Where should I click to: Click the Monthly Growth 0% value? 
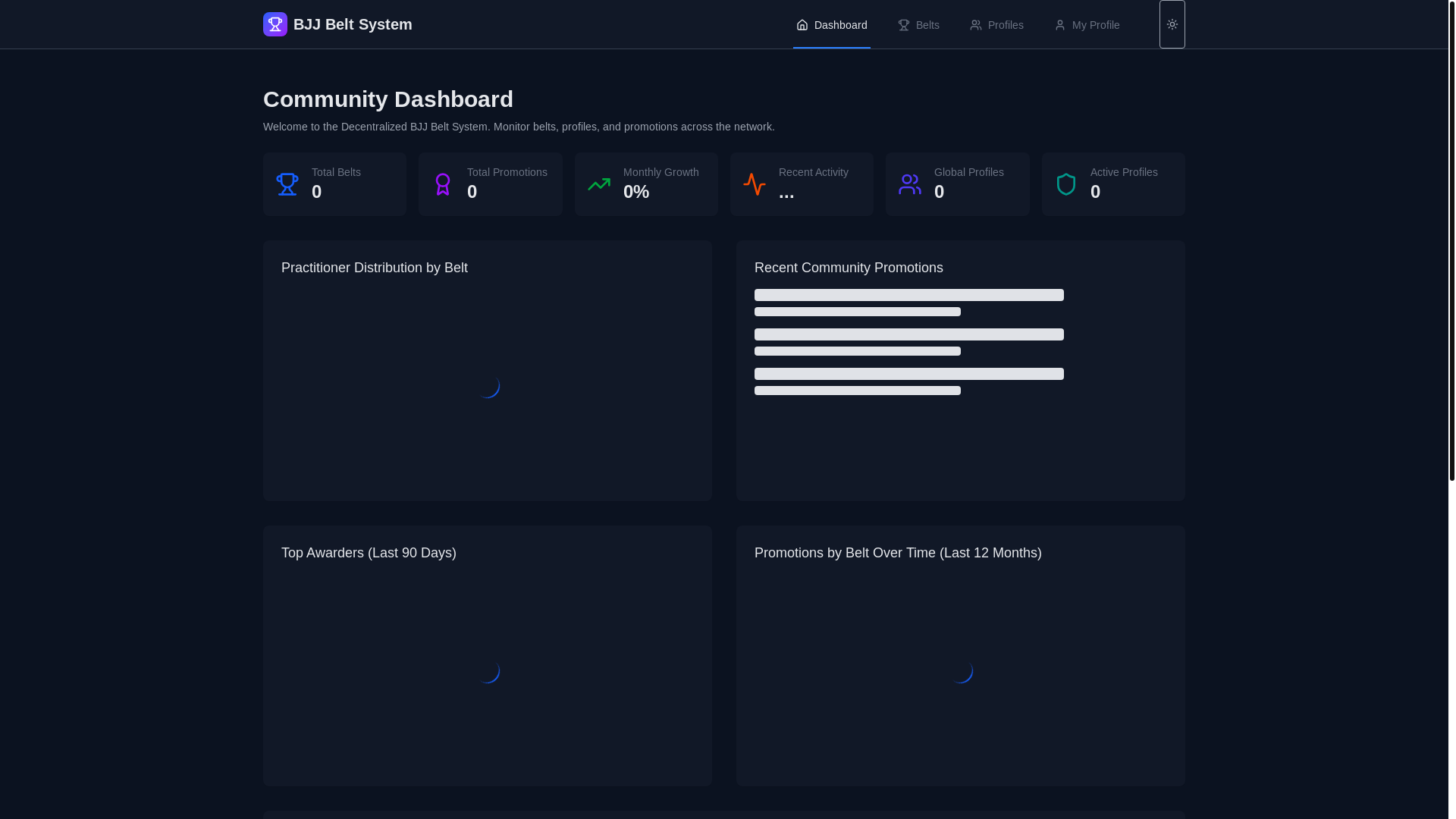tap(636, 192)
